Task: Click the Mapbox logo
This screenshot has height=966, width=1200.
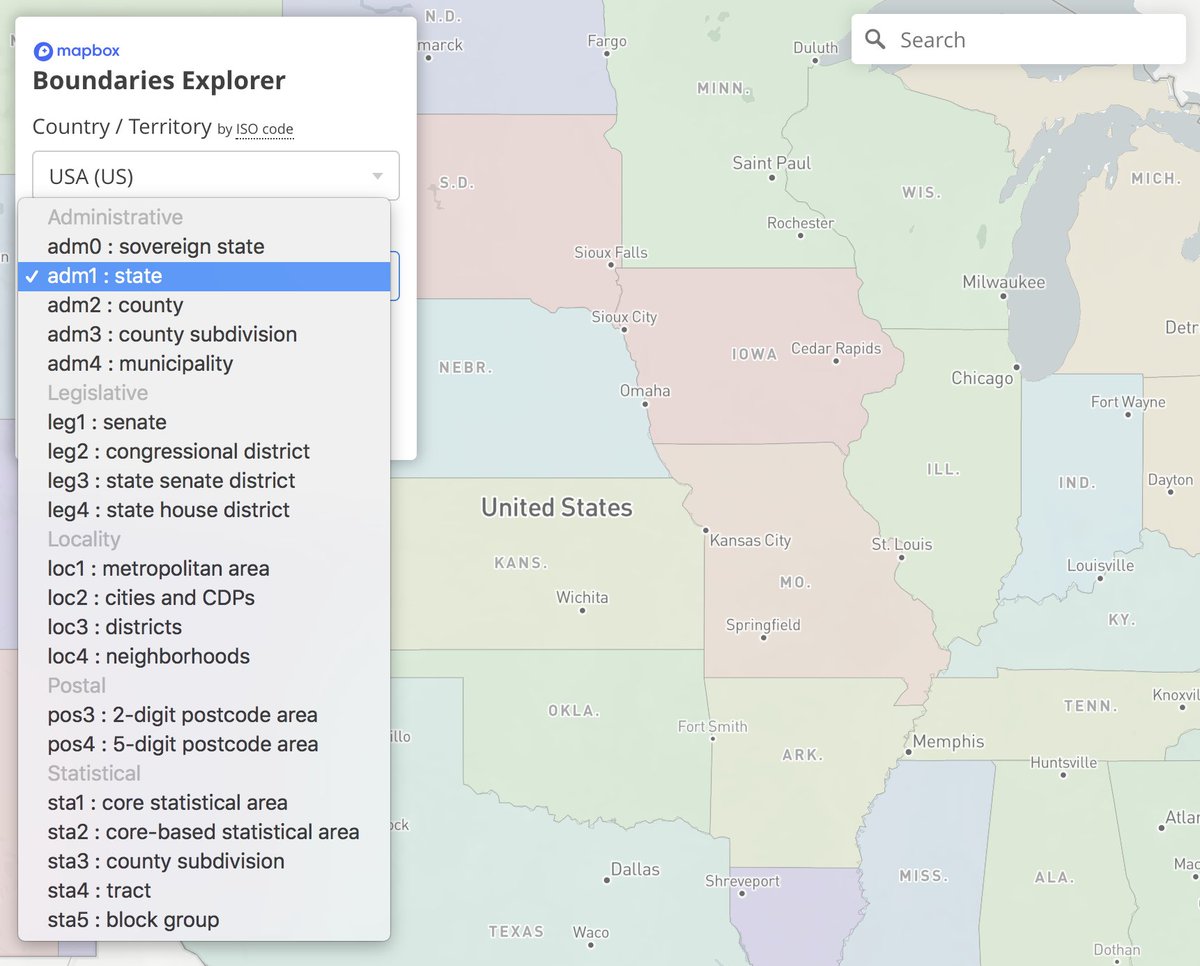Action: point(76,51)
